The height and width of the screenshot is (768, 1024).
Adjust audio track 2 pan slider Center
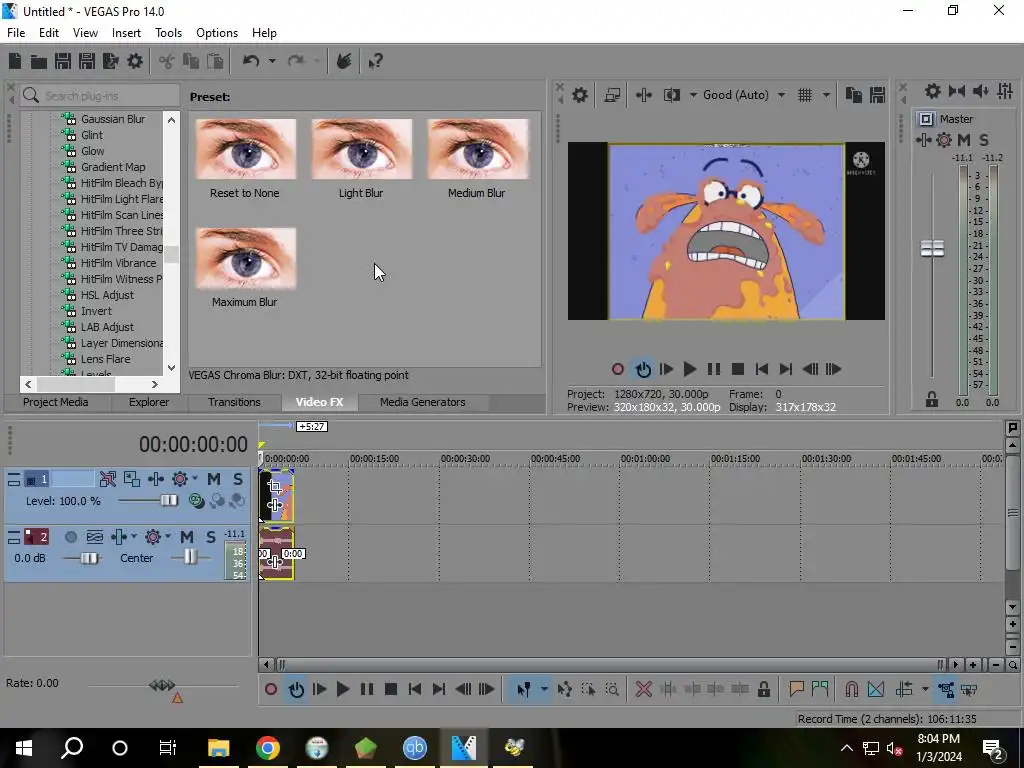(190, 557)
